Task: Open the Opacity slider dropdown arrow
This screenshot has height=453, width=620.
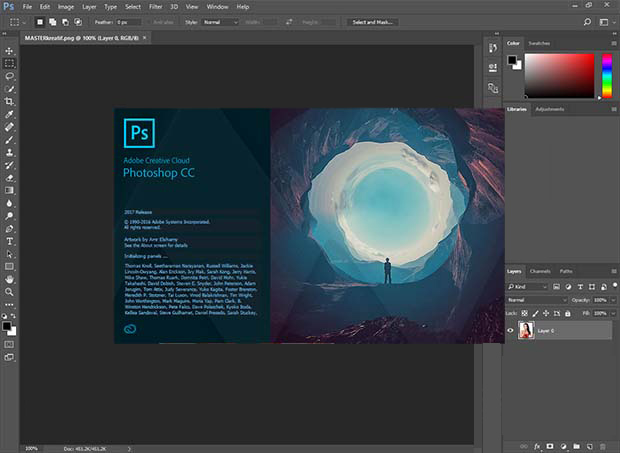Action: click(x=613, y=300)
